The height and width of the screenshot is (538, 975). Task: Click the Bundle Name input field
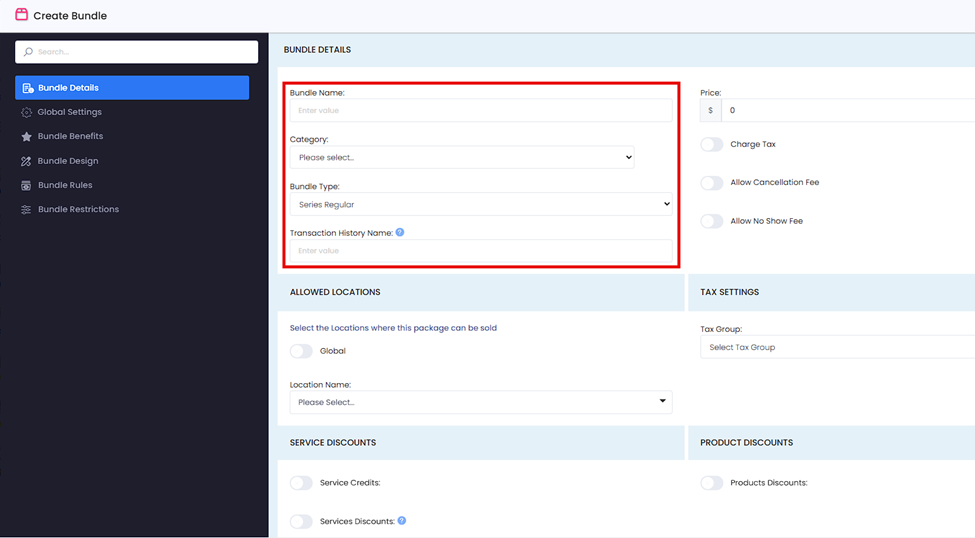click(481, 111)
